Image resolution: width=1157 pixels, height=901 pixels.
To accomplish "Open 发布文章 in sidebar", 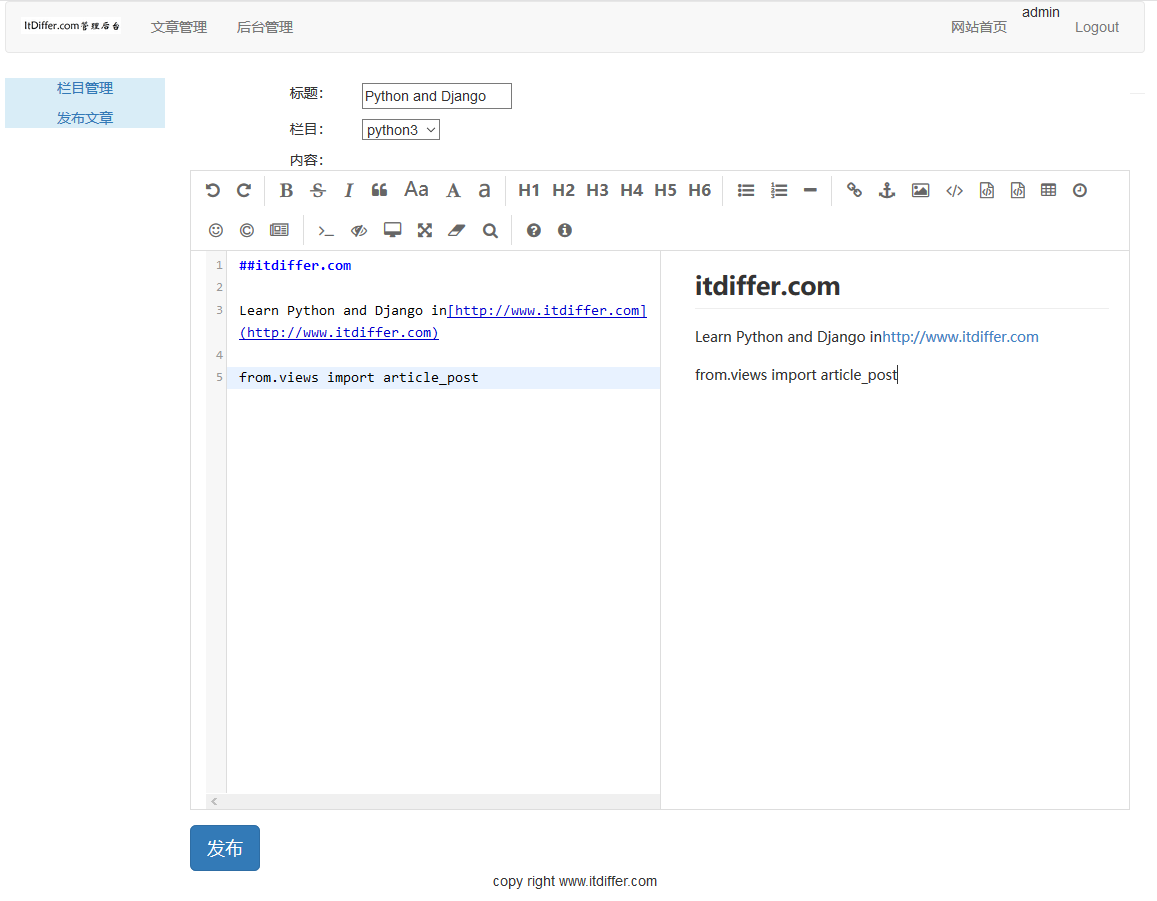I will pos(85,118).
